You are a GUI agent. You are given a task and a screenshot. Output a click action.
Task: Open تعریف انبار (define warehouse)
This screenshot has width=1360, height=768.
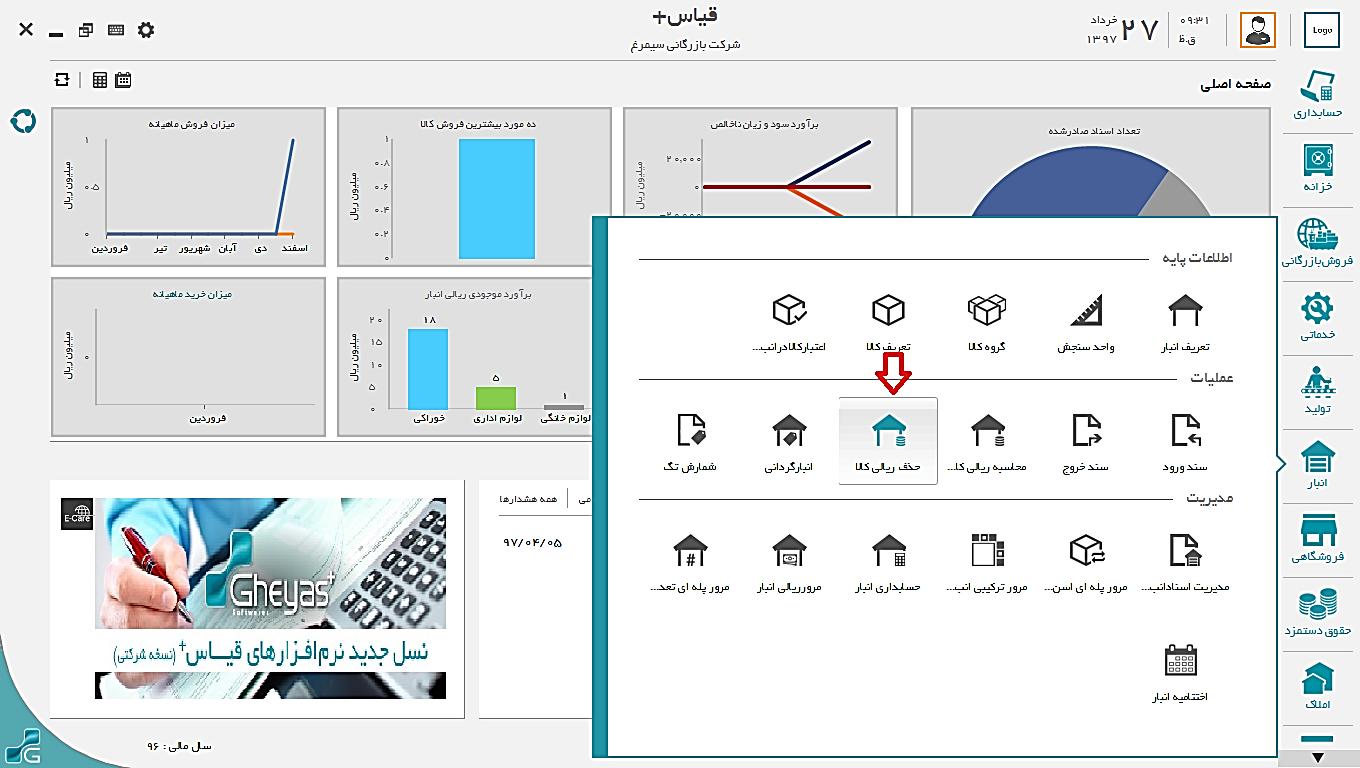click(1185, 324)
